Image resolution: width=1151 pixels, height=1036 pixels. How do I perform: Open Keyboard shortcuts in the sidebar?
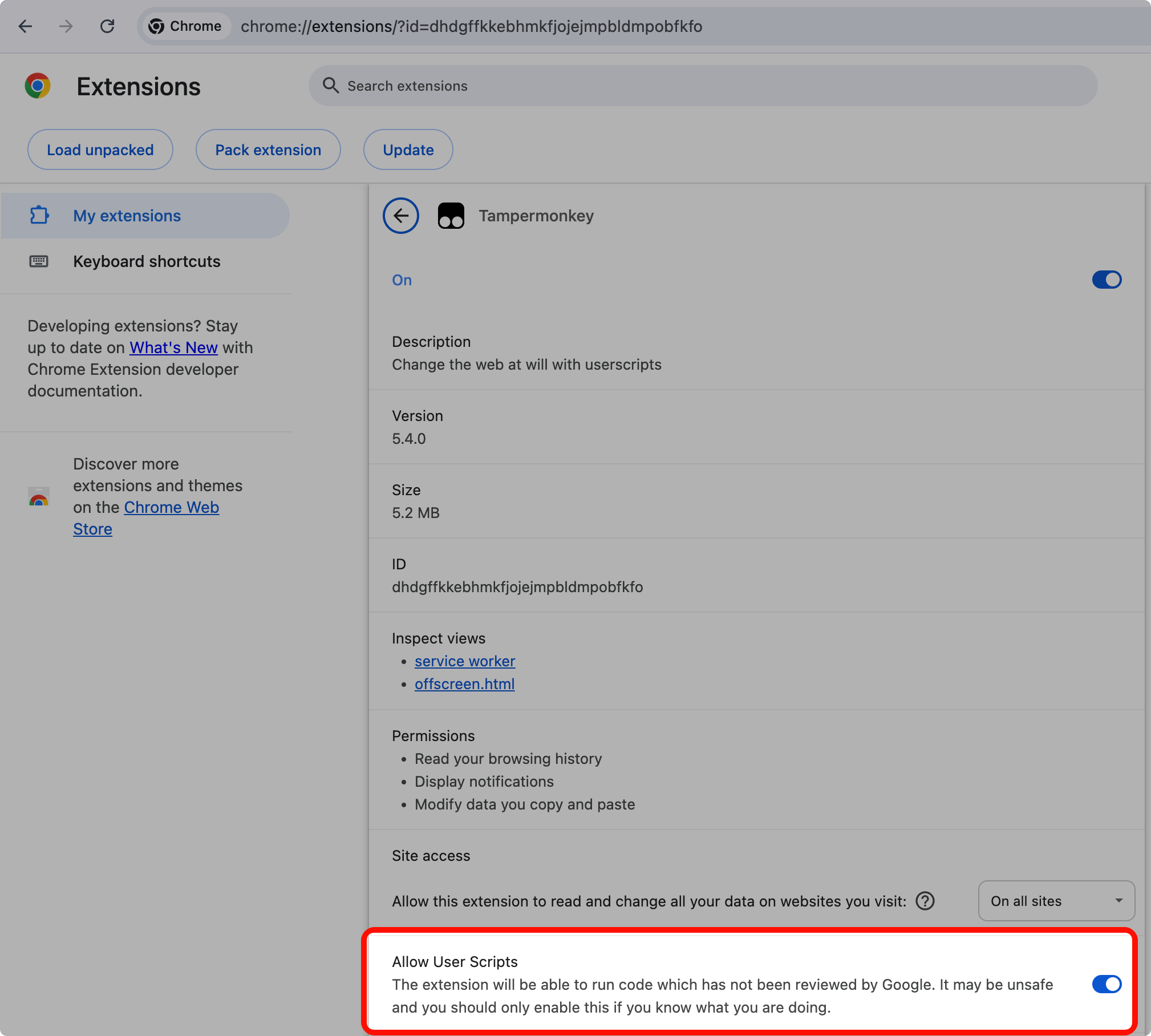coord(147,261)
